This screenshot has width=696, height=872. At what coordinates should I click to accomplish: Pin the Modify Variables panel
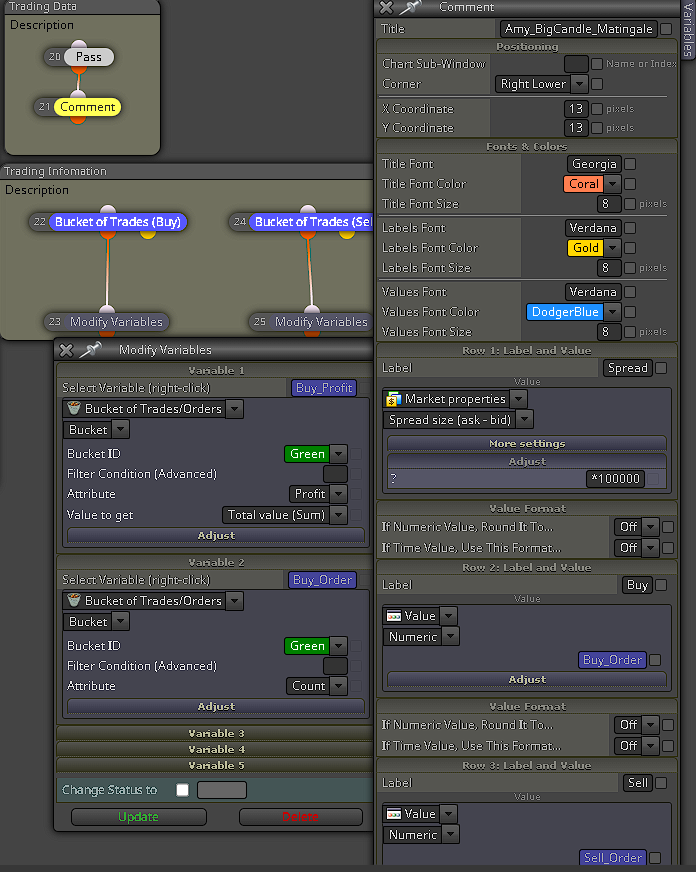(x=91, y=349)
